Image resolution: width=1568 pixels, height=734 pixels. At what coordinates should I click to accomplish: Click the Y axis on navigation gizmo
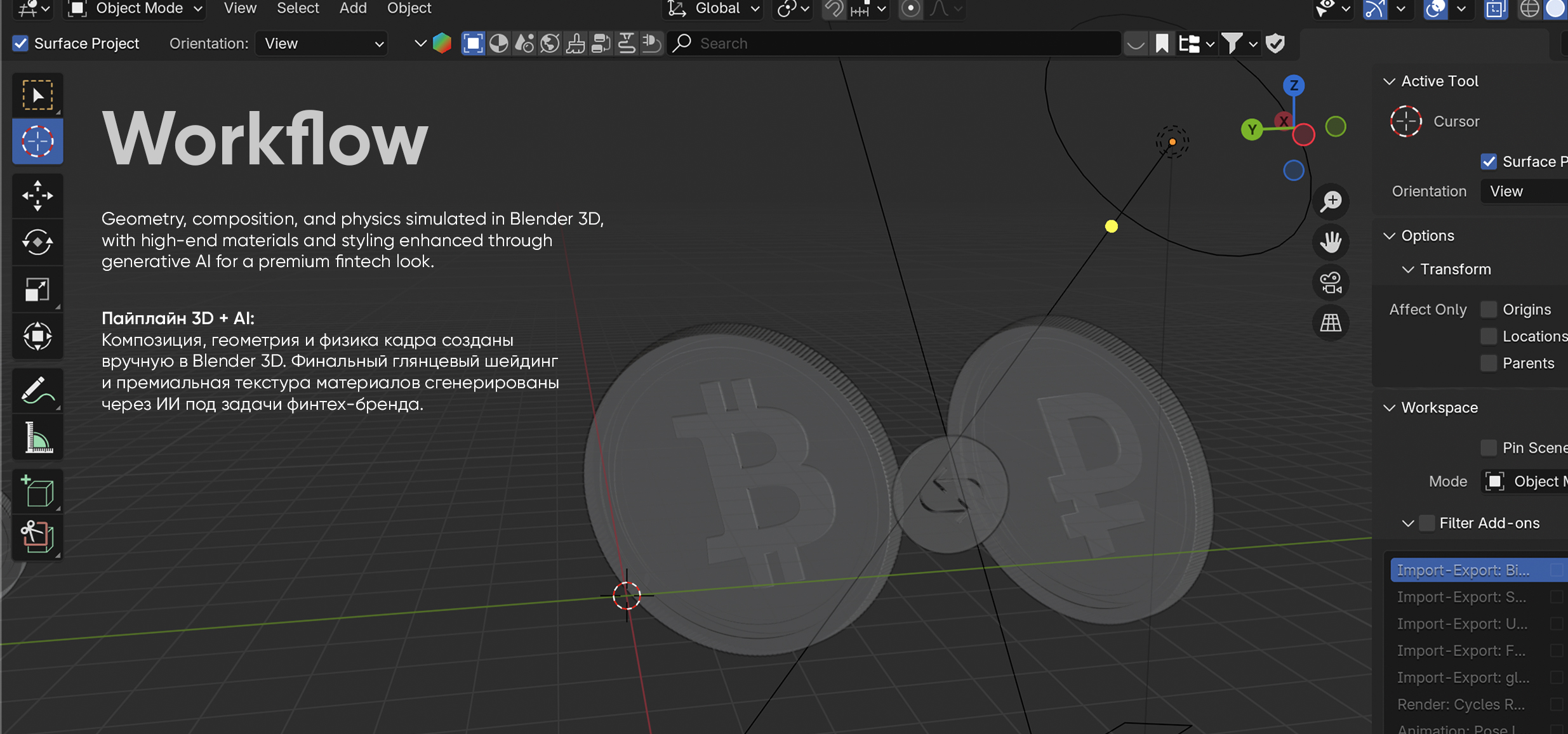point(1252,130)
